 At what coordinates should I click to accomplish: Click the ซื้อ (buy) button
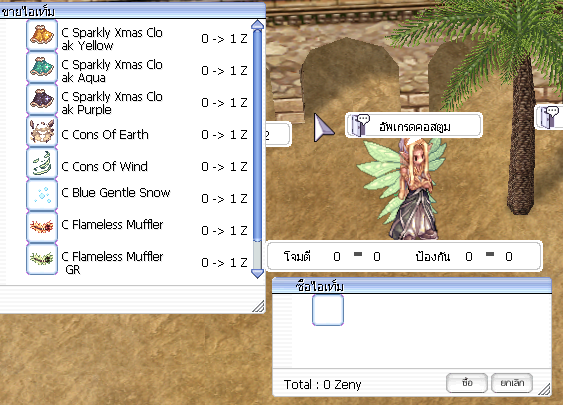[x=467, y=383]
